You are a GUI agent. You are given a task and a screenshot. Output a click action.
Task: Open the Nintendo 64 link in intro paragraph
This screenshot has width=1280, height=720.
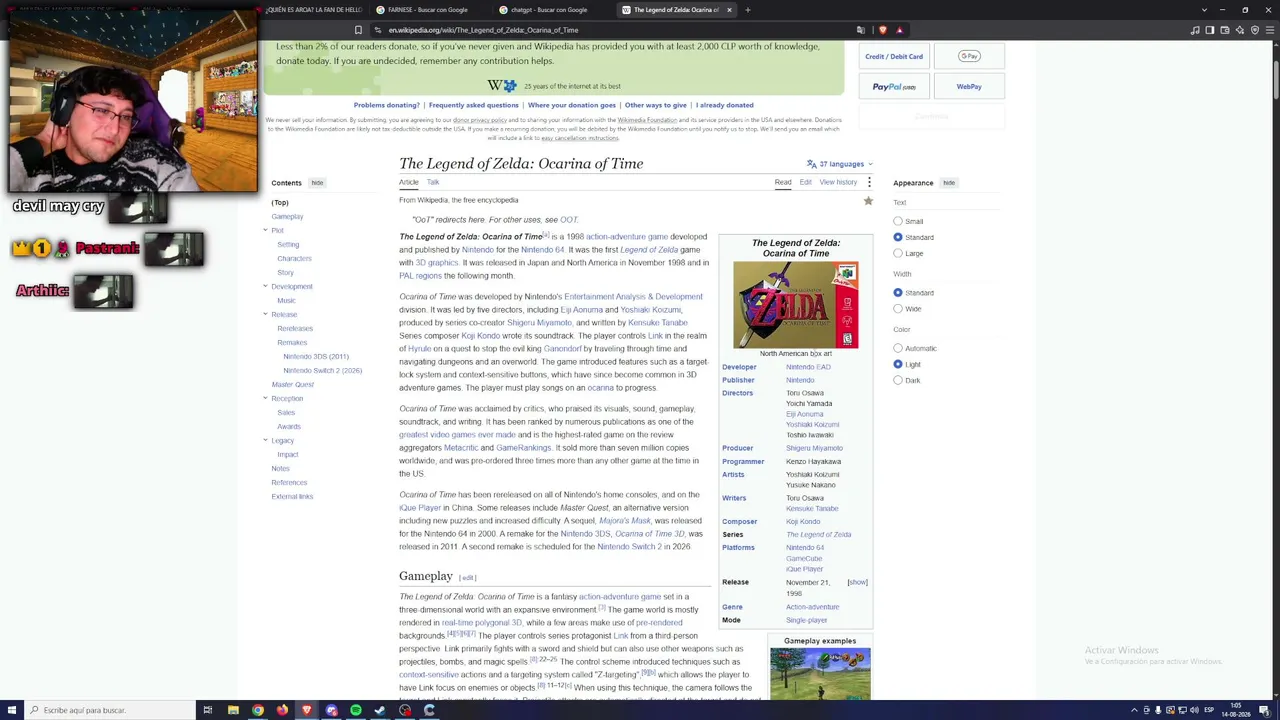543,250
